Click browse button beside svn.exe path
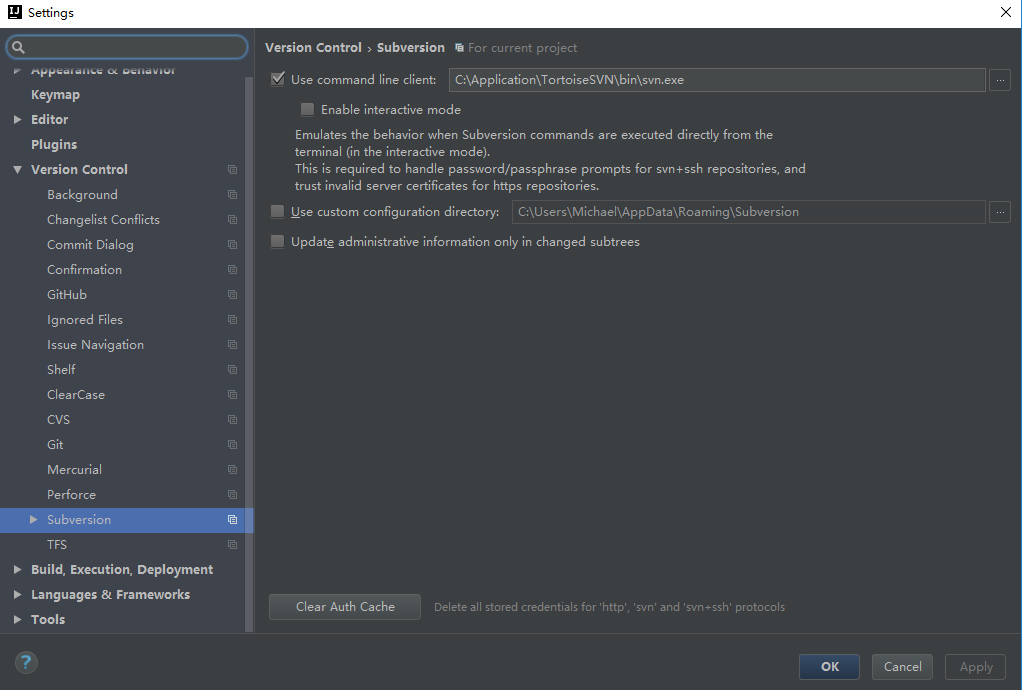The width and height of the screenshot is (1022, 690). [999, 80]
